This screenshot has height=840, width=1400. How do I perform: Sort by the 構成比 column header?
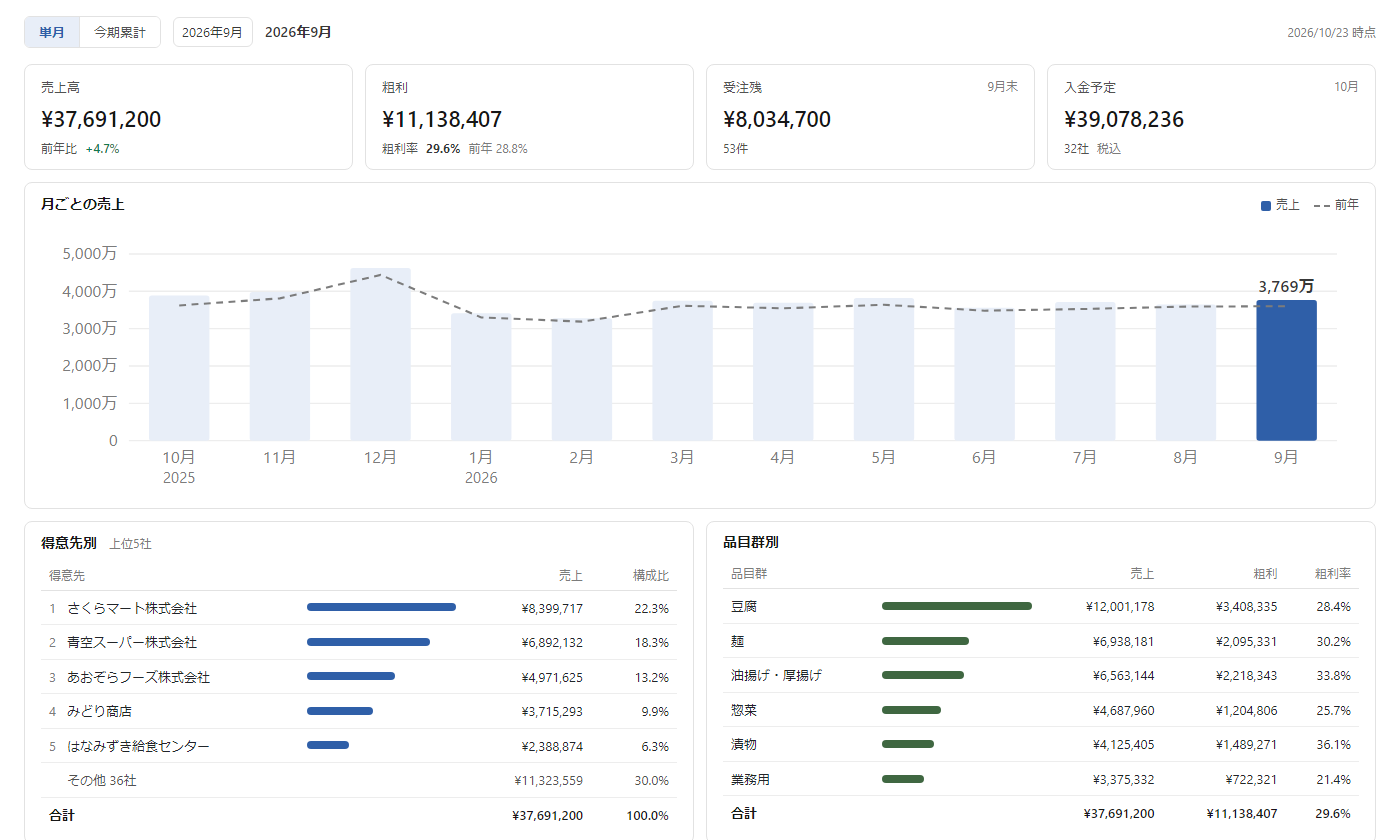click(x=651, y=576)
